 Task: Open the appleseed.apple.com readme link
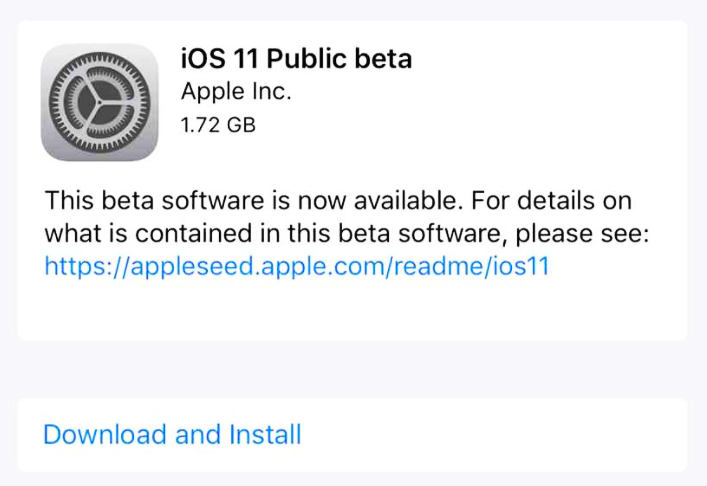click(x=297, y=266)
